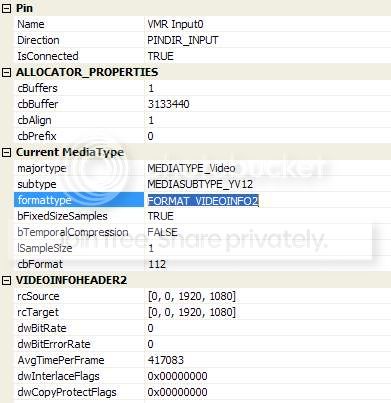Select the cbPrefix property label
This screenshot has width=391, height=403.
[37, 136]
